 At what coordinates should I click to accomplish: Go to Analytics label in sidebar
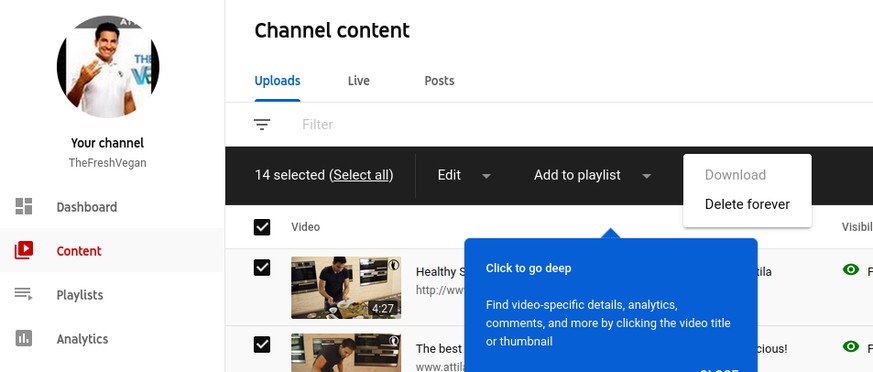[x=82, y=339]
